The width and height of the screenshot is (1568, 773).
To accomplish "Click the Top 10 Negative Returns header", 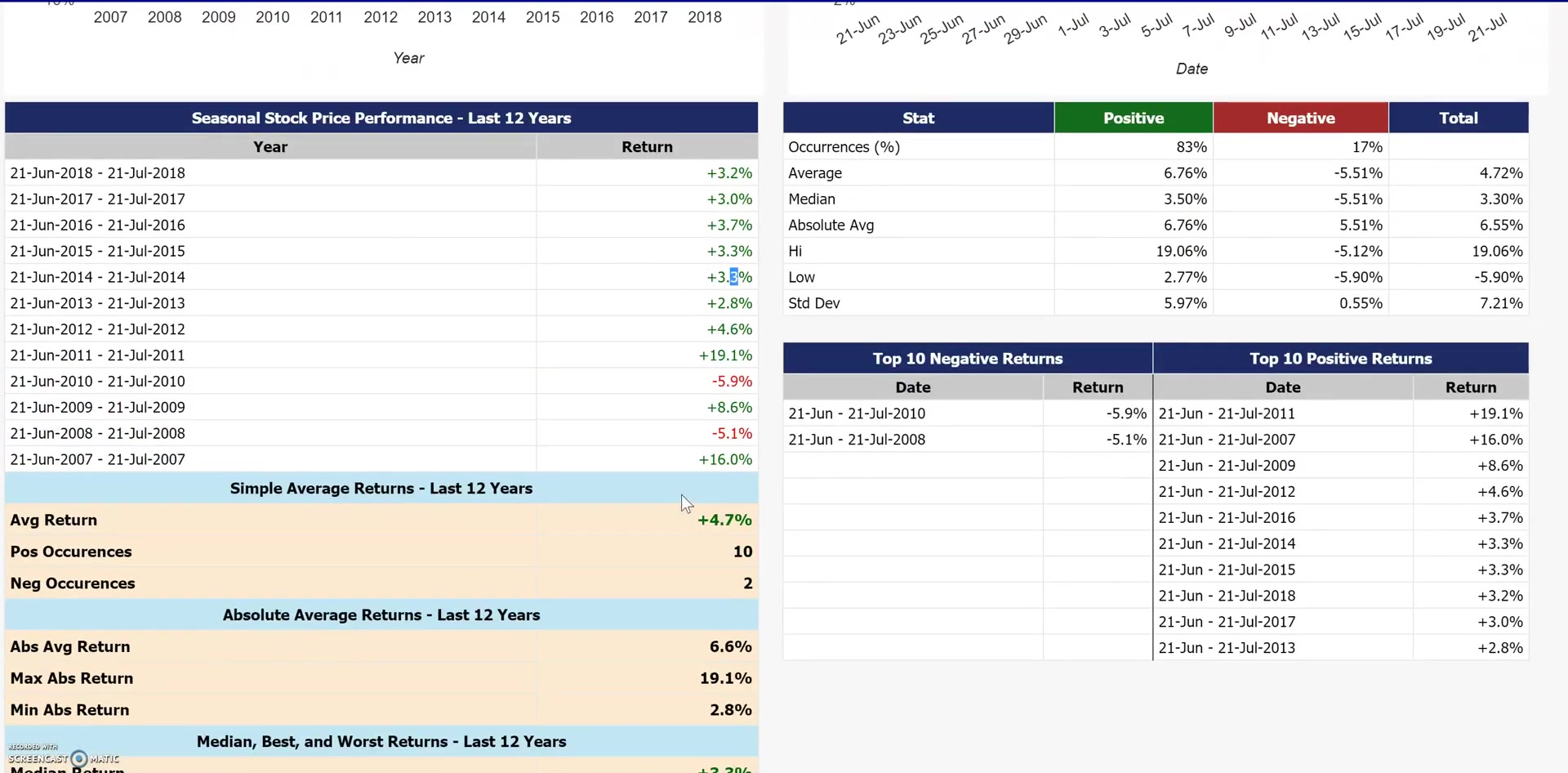I will (x=967, y=359).
